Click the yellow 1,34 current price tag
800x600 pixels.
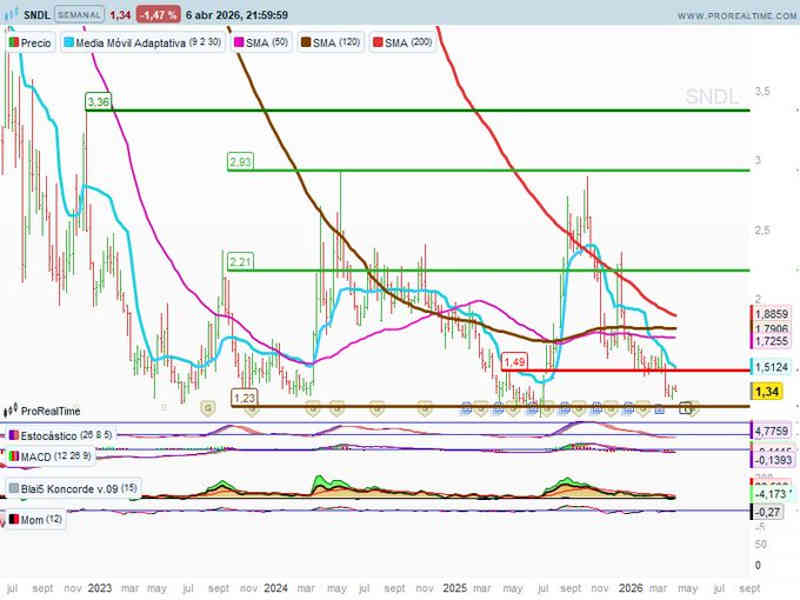tap(767, 392)
